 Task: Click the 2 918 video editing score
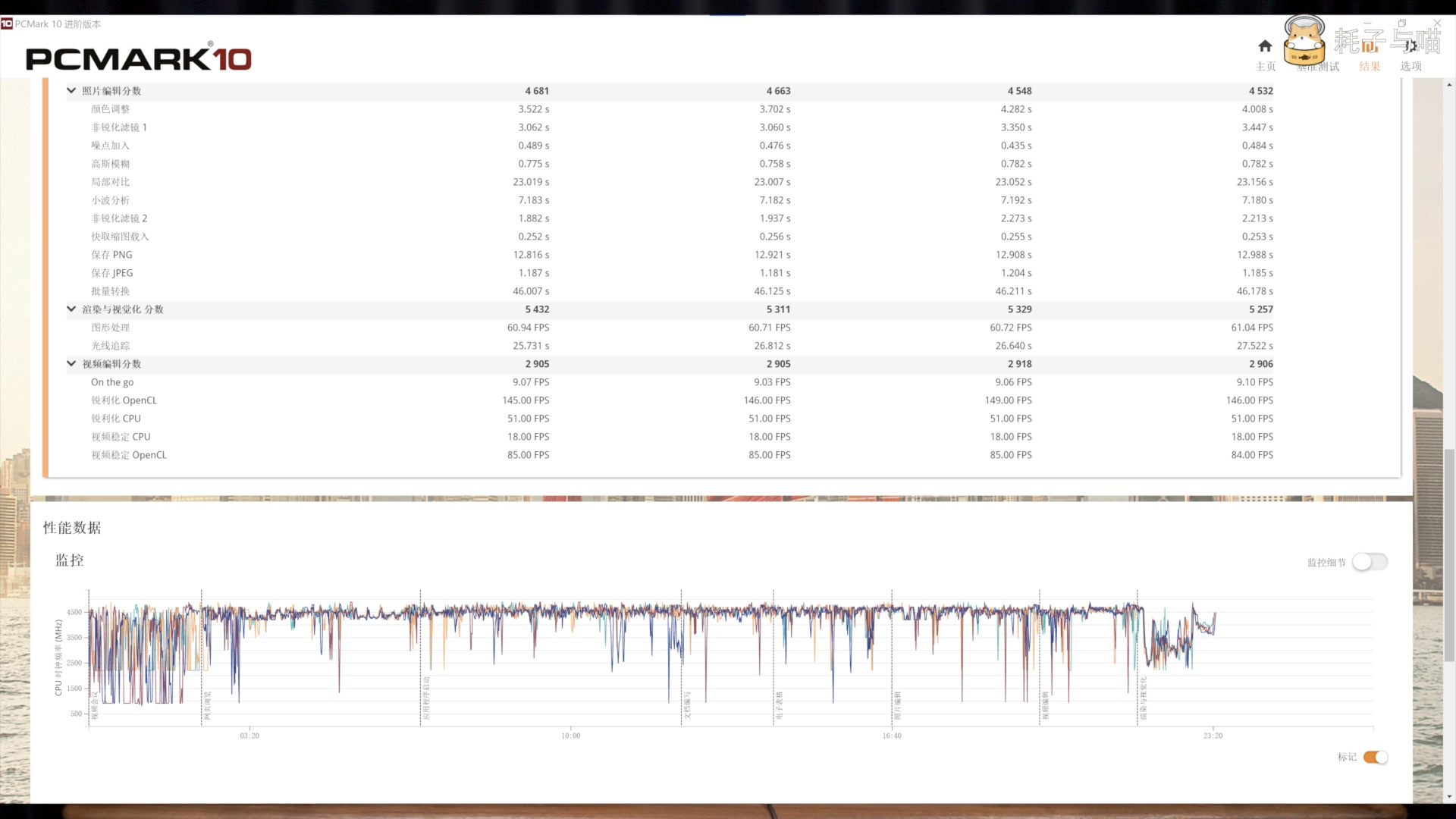[1019, 363]
